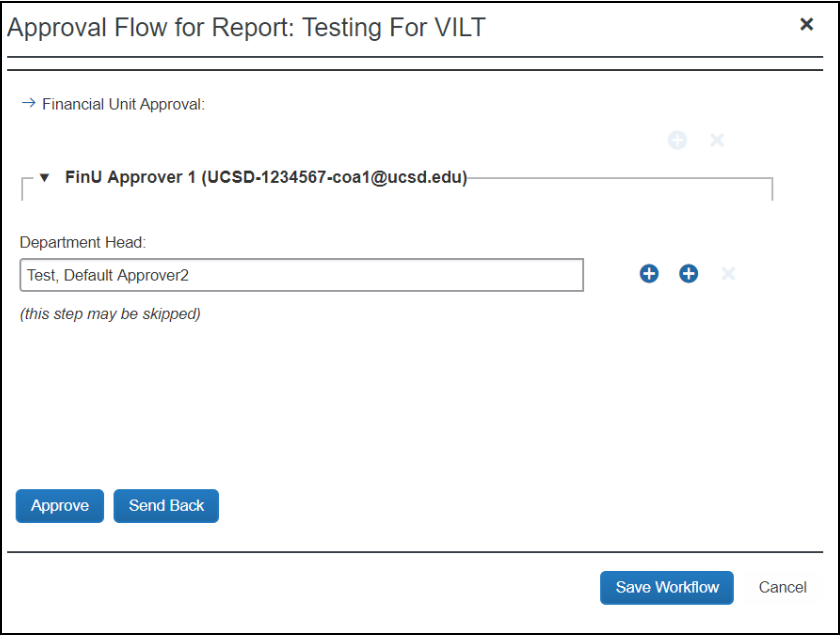Click the arrow icon beside Financial Unit Approval
The image size is (840, 635).
click(x=28, y=103)
